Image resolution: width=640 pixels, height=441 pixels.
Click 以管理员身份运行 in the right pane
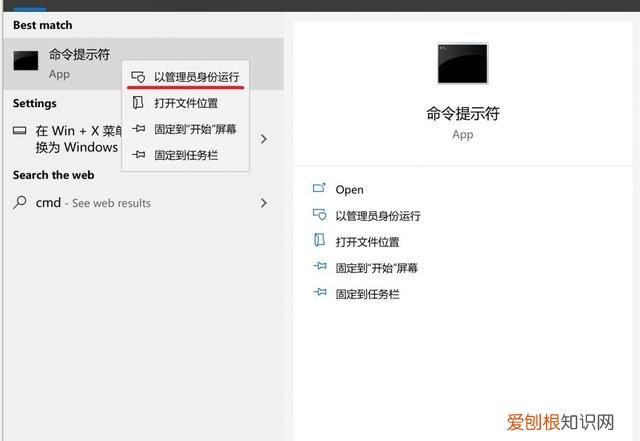tap(378, 216)
